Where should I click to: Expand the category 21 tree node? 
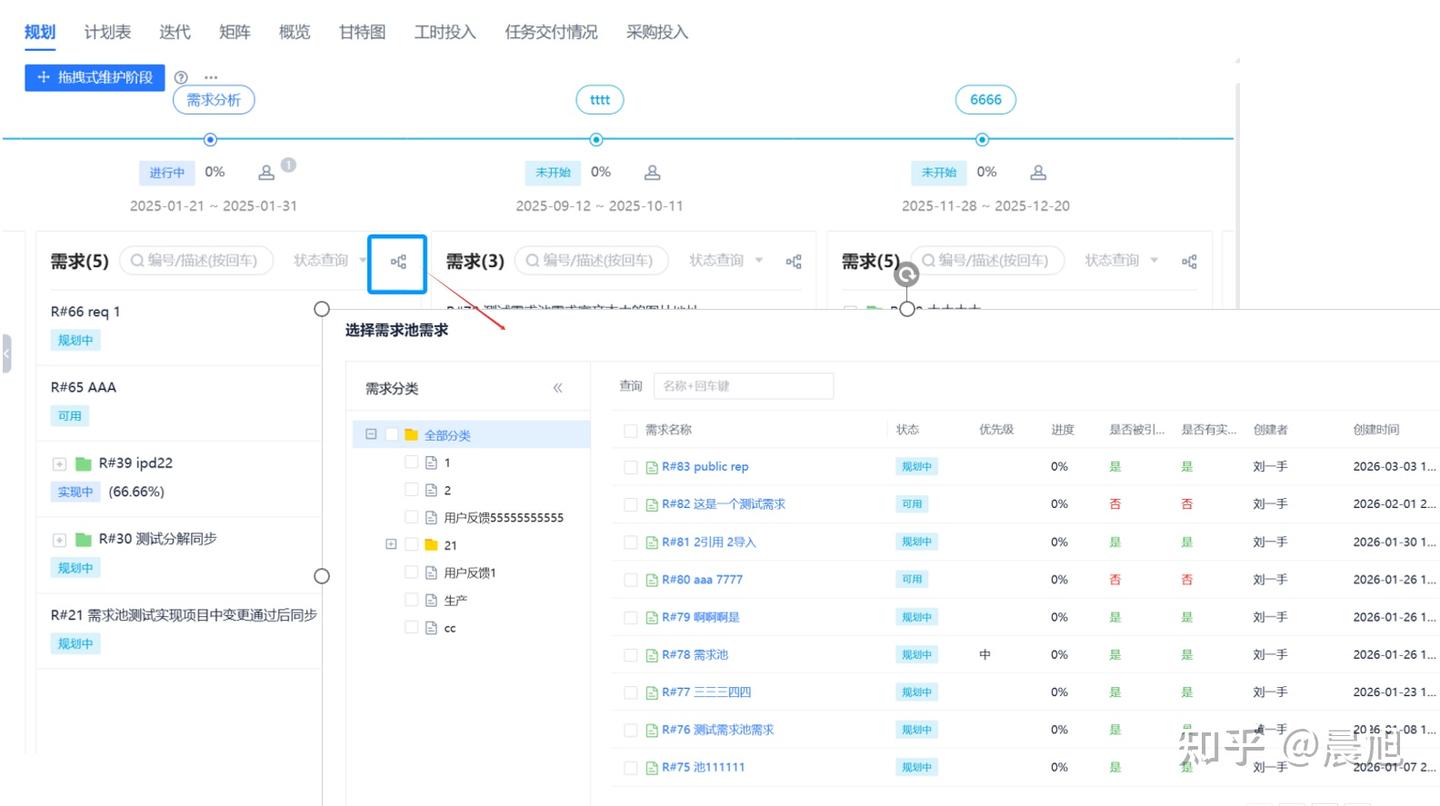tap(391, 545)
